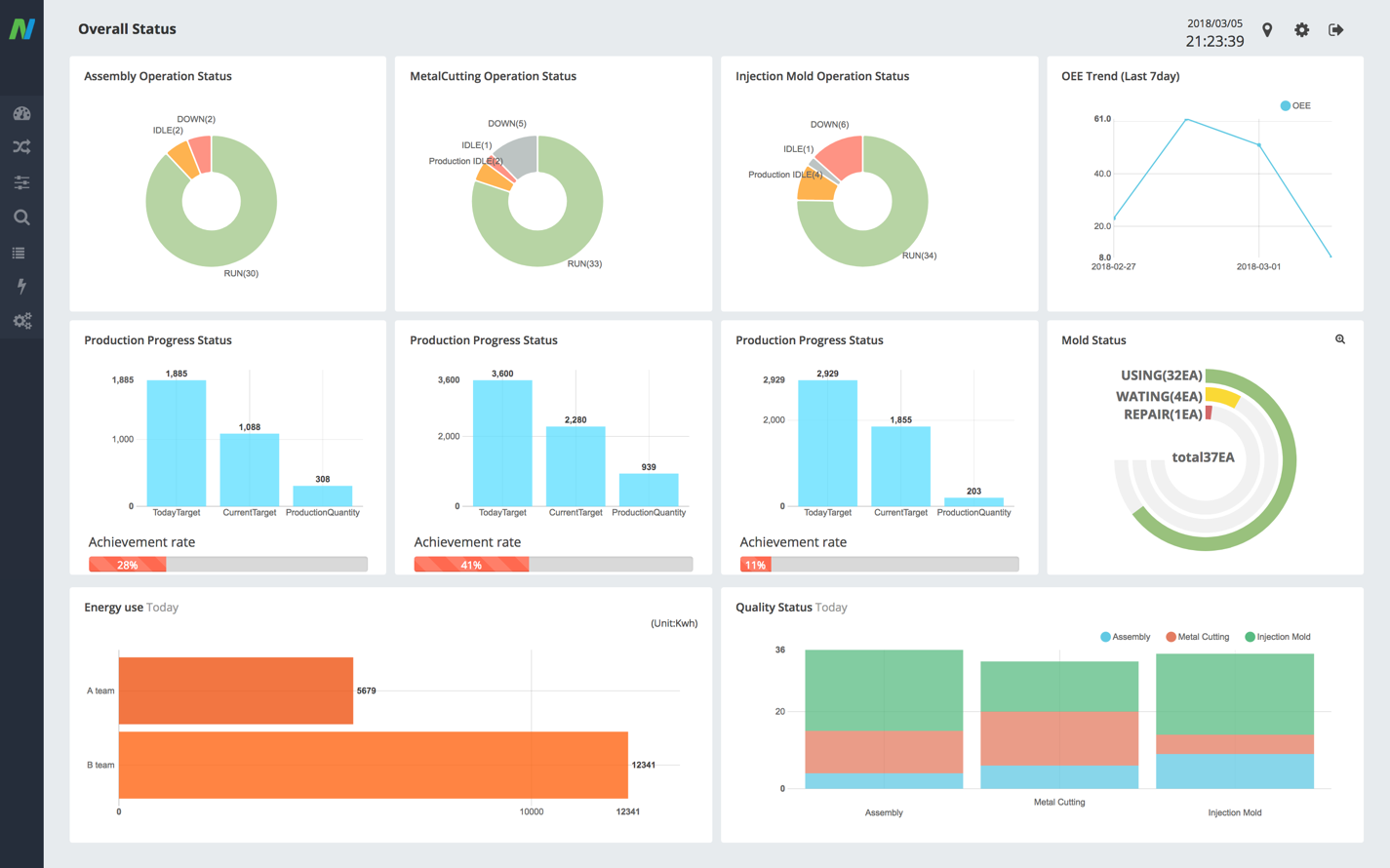Select IDLE(2) label in Assembly donut
This screenshot has width=1390, height=868.
[x=168, y=130]
